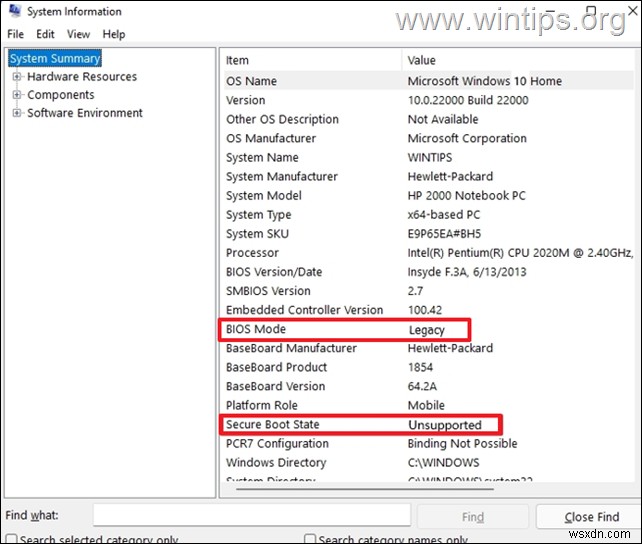The width and height of the screenshot is (642, 544).
Task: Expand the Components tree node
Action: [17, 95]
